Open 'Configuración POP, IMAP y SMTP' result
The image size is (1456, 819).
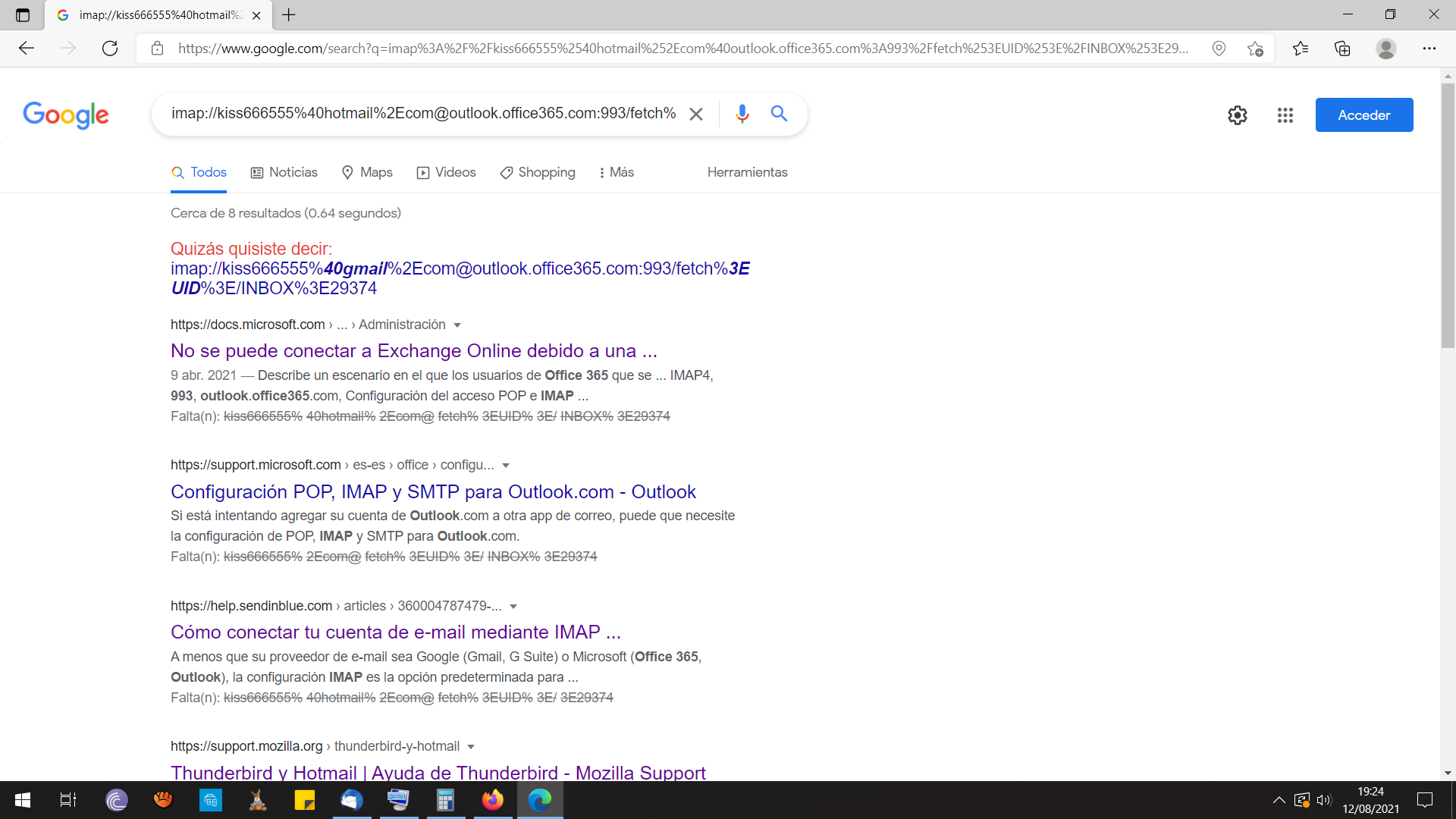pos(433,491)
